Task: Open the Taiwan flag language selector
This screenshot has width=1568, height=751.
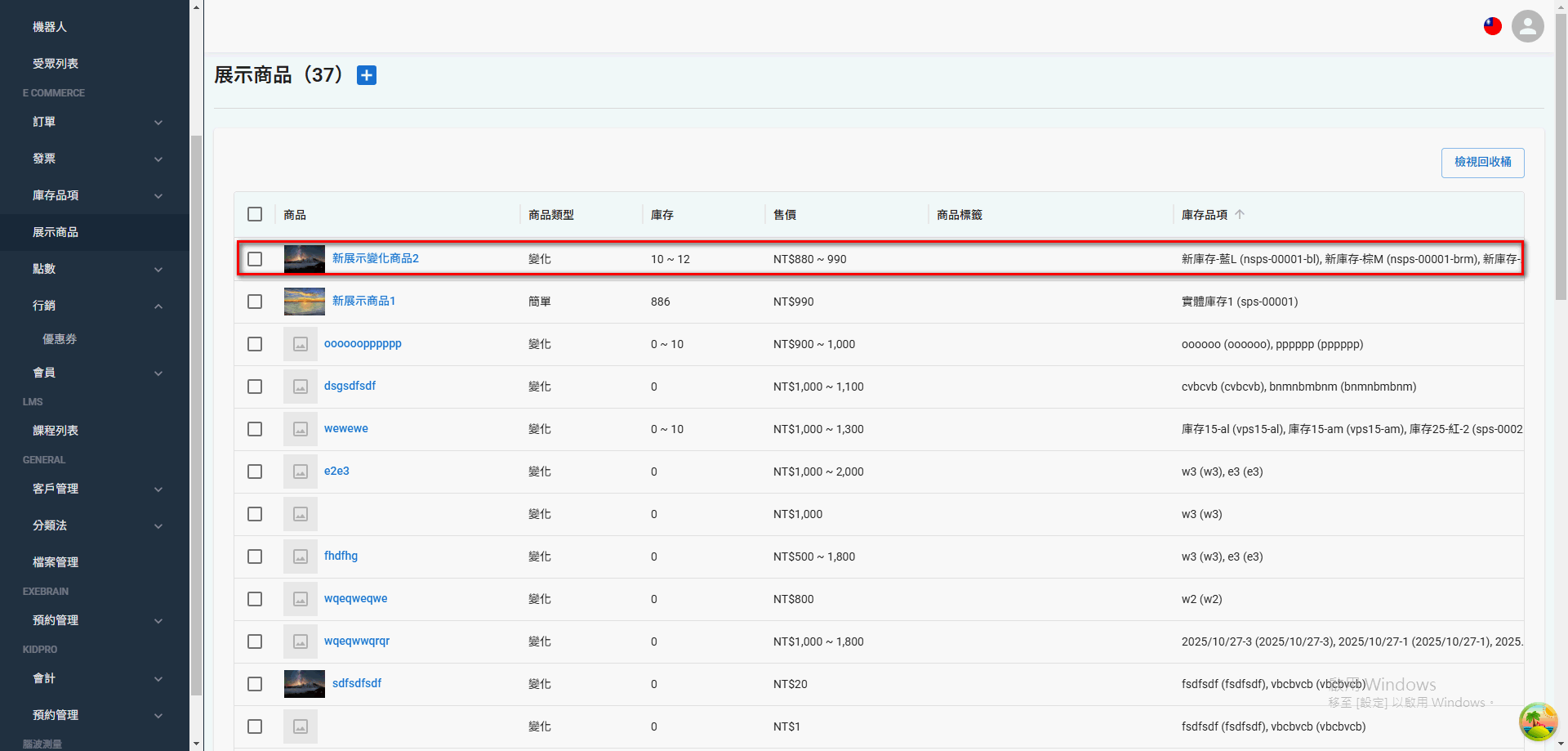Action: (1493, 26)
